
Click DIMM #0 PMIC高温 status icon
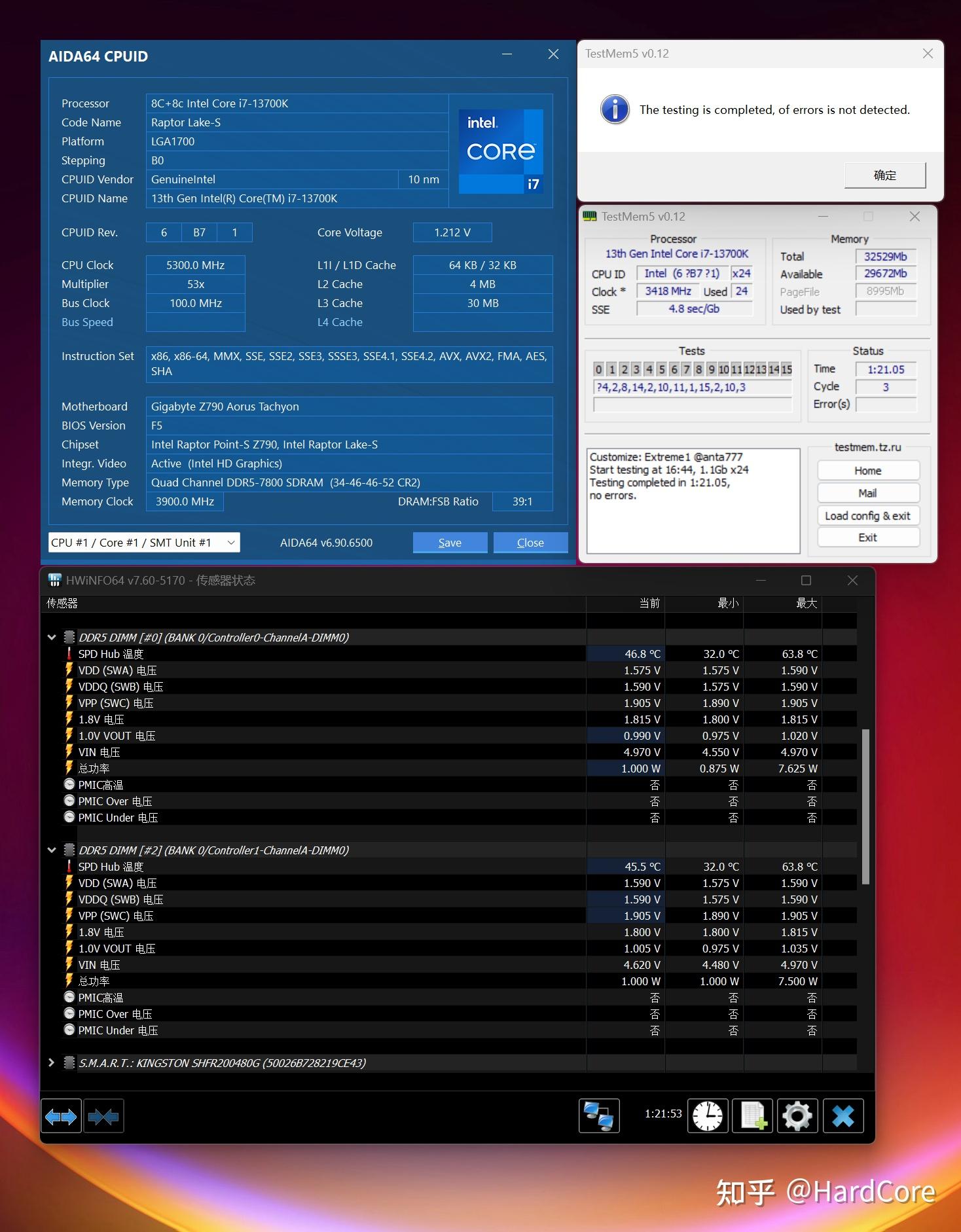pyautogui.click(x=69, y=784)
